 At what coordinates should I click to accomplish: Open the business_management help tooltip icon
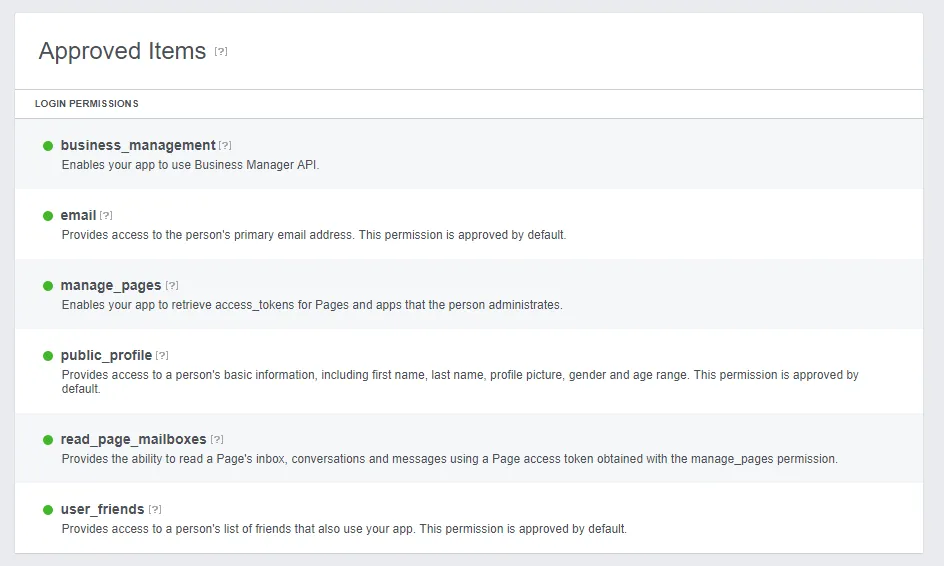tap(225, 145)
